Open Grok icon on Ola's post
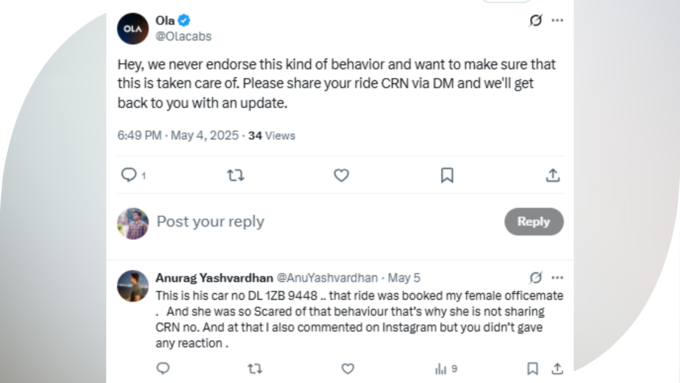680x383 pixels. [x=536, y=20]
